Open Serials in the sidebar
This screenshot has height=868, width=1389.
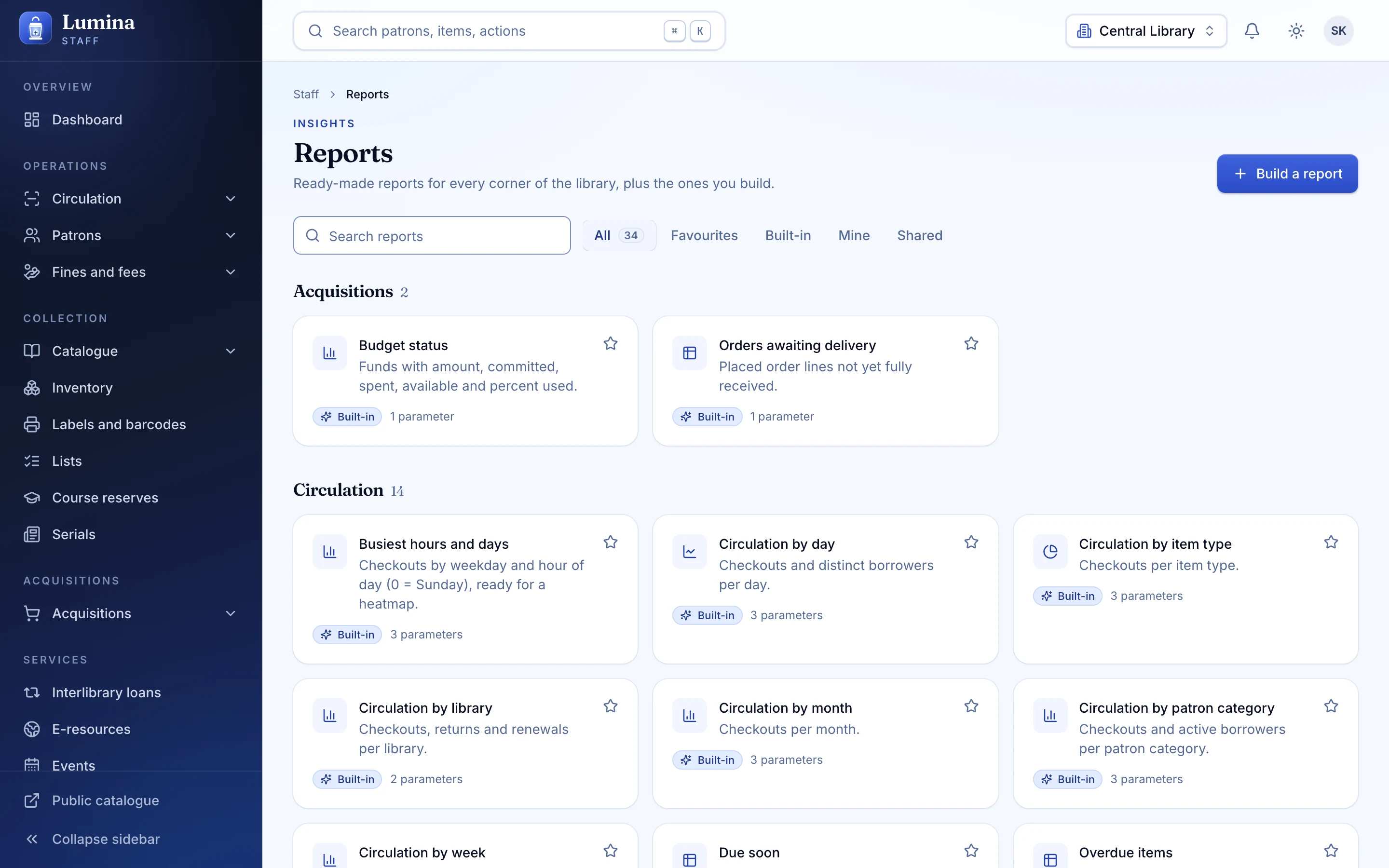(x=131, y=534)
